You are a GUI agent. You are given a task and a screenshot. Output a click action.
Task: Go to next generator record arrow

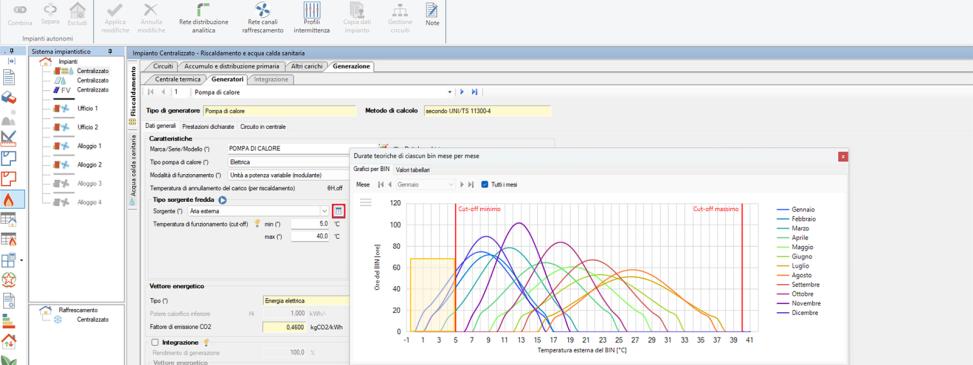(x=462, y=92)
